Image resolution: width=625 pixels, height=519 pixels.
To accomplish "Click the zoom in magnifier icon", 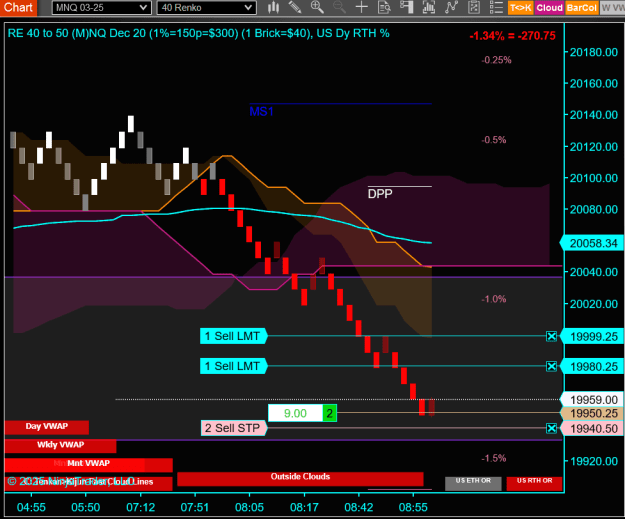I will 317,7.
